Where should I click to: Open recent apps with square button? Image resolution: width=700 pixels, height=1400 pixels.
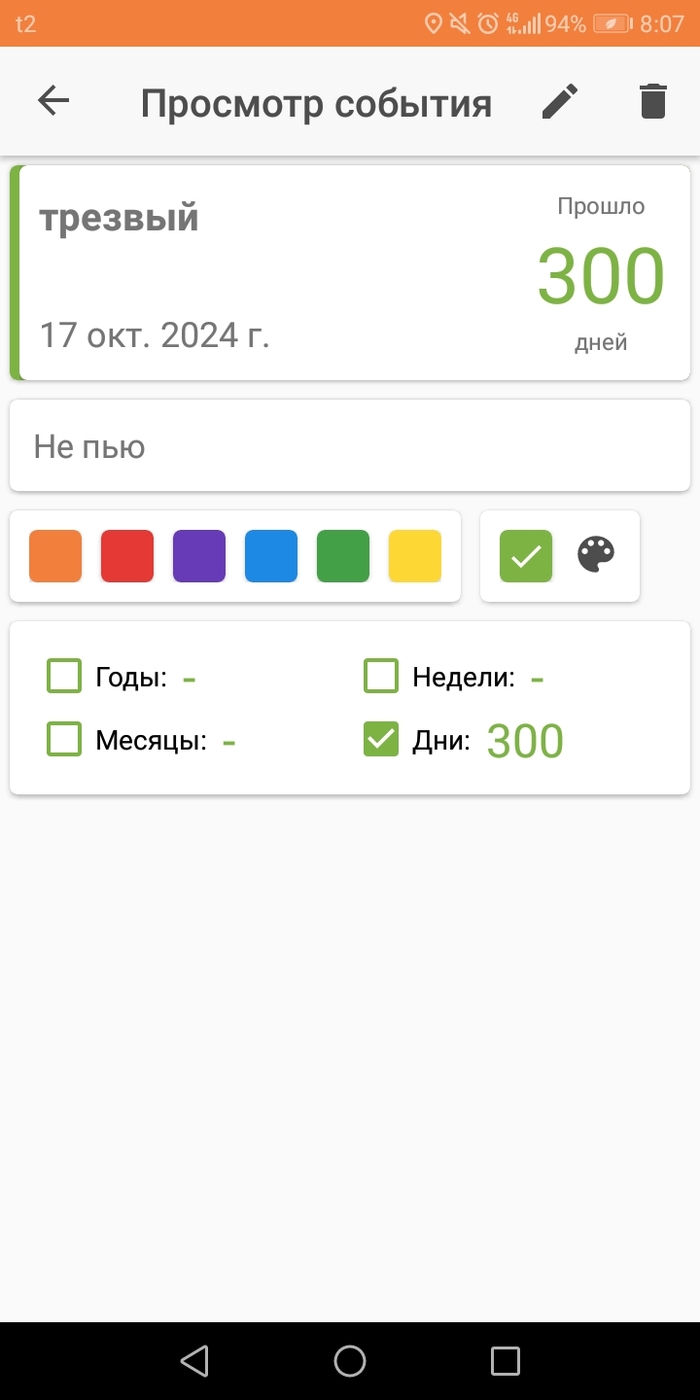point(506,1360)
